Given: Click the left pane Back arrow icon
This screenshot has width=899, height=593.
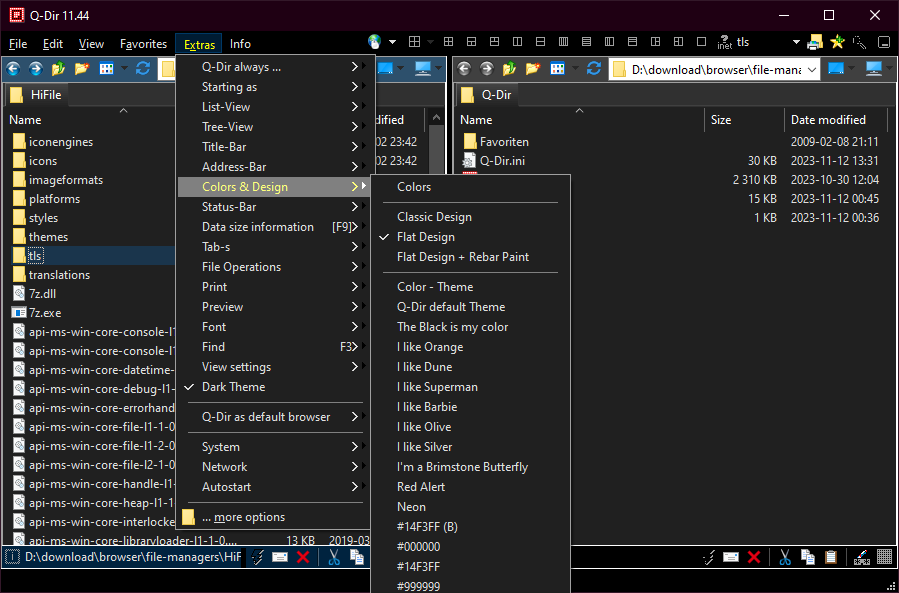Looking at the screenshot, I should 15,68.
